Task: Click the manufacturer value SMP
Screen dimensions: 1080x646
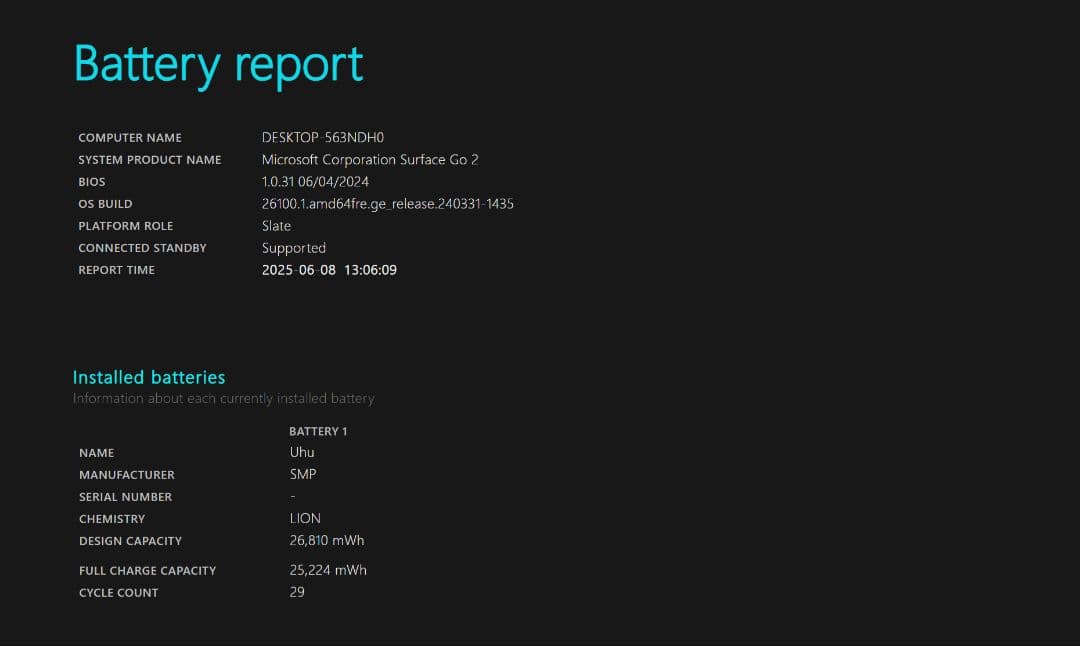Action: (303, 474)
